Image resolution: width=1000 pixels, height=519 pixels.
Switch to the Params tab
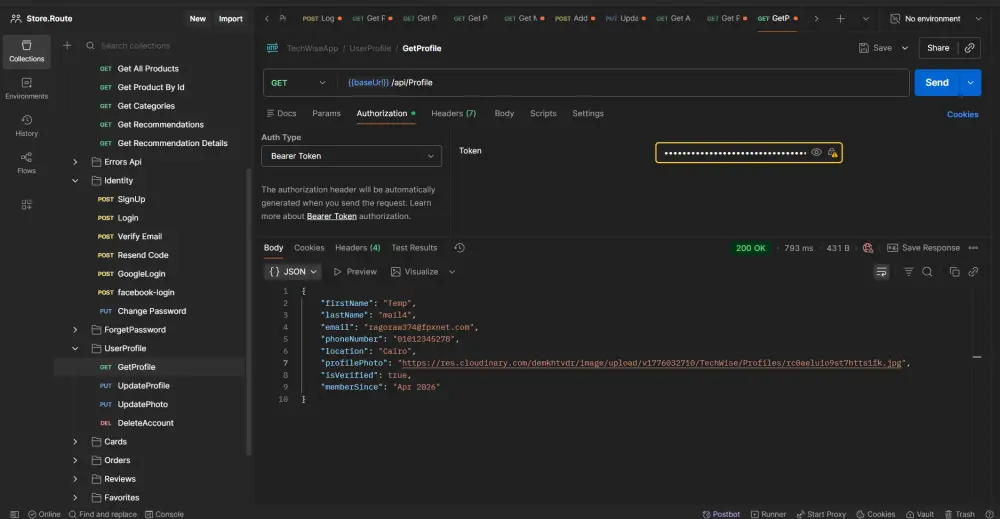(x=326, y=113)
